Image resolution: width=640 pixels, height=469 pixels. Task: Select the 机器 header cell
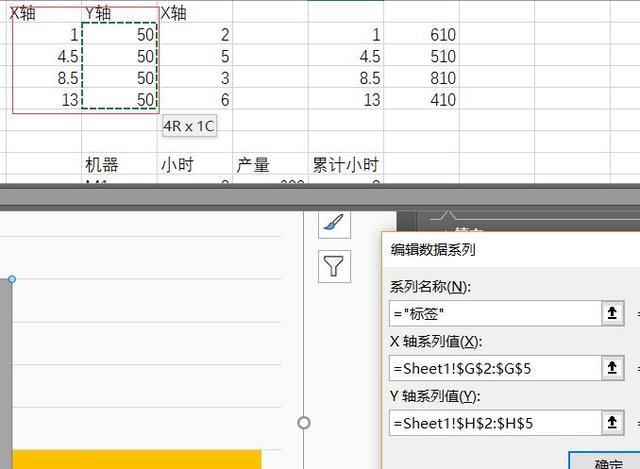[x=120, y=164]
